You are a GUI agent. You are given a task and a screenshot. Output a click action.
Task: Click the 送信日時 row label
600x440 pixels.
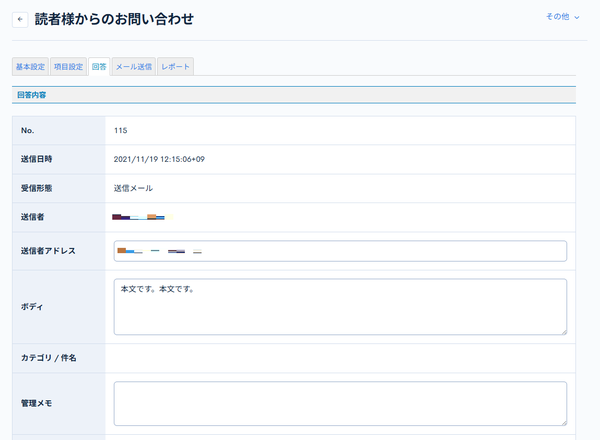(x=36, y=159)
